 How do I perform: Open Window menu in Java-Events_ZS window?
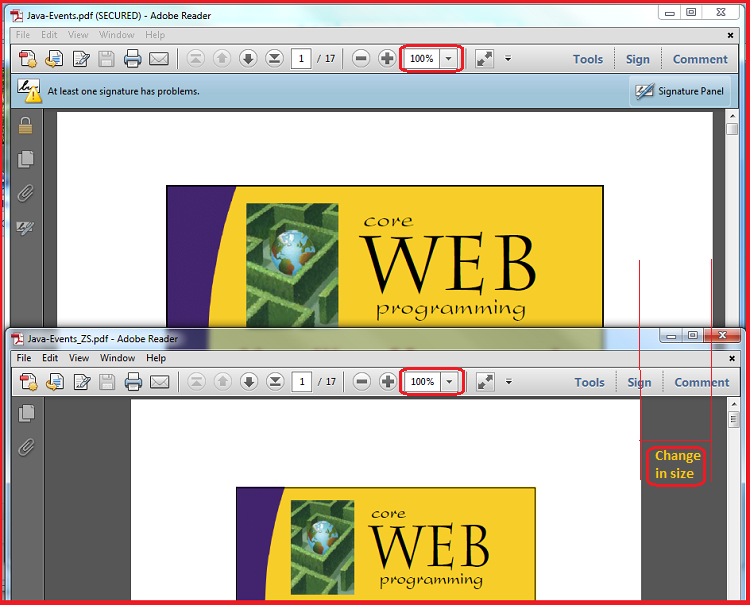coord(118,358)
